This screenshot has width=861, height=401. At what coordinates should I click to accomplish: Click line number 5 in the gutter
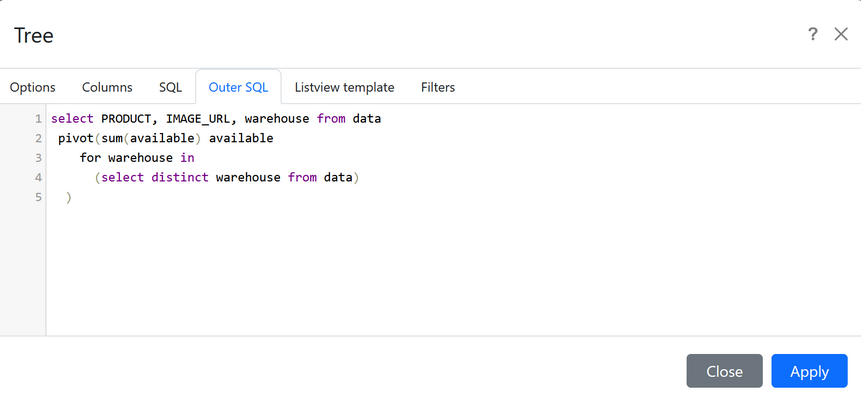38,198
